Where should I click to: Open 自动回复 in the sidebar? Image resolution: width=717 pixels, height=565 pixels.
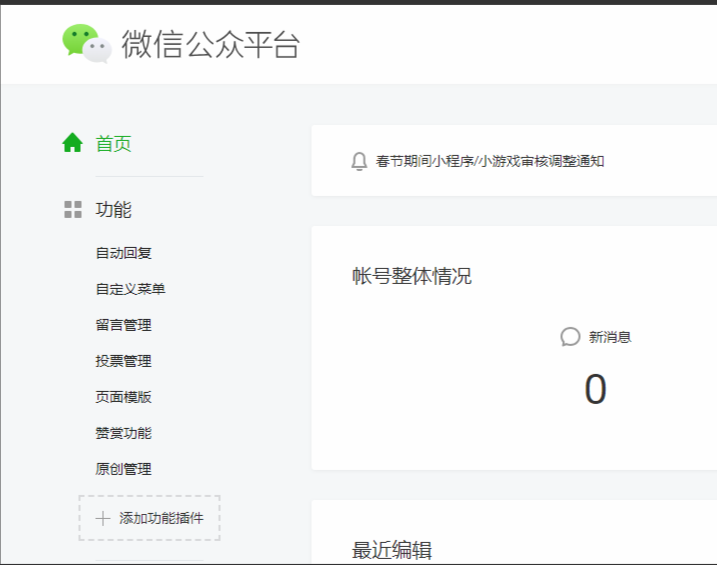click(123, 253)
